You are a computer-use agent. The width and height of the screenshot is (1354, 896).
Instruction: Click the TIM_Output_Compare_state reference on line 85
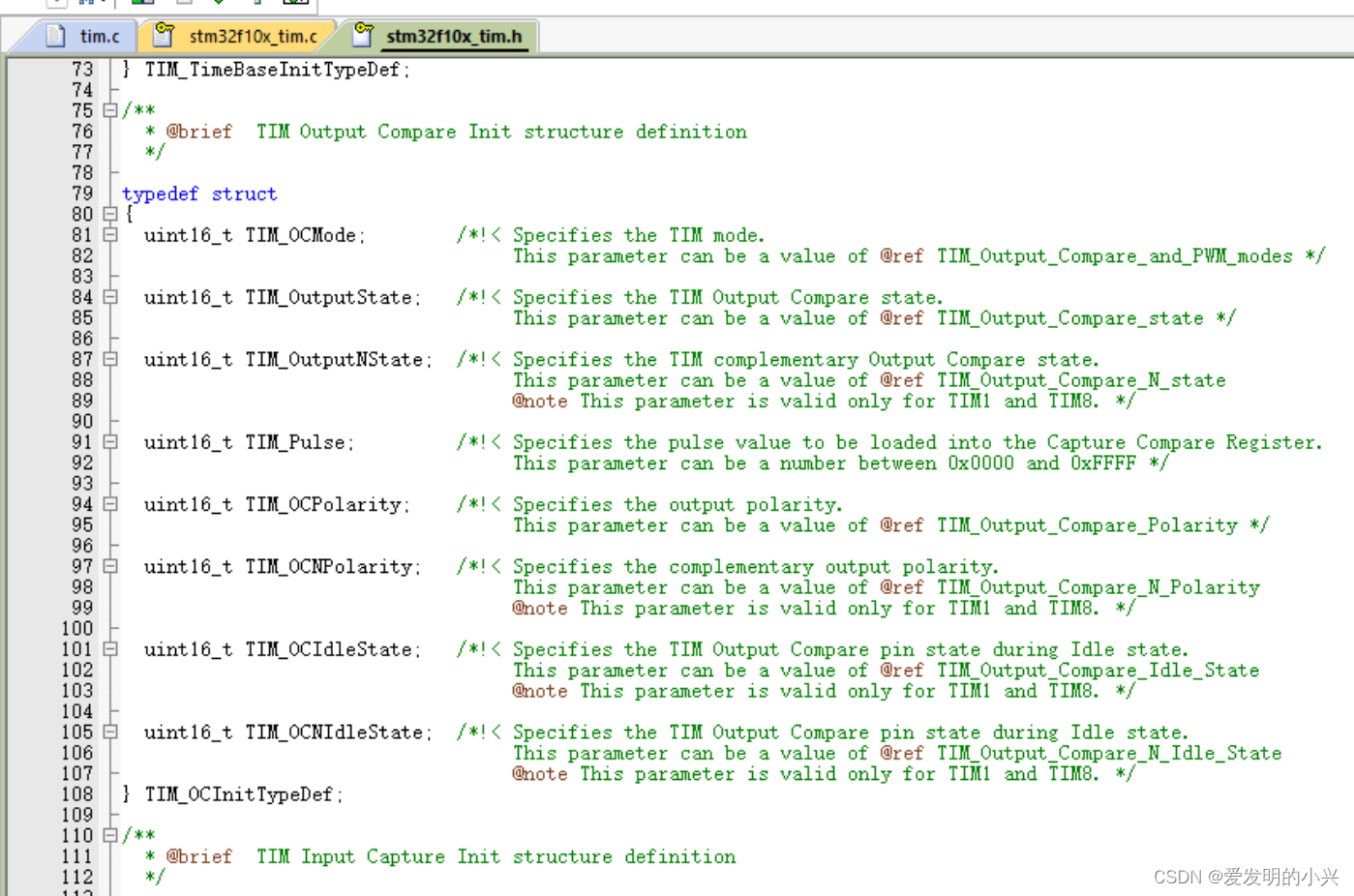pos(1070,318)
